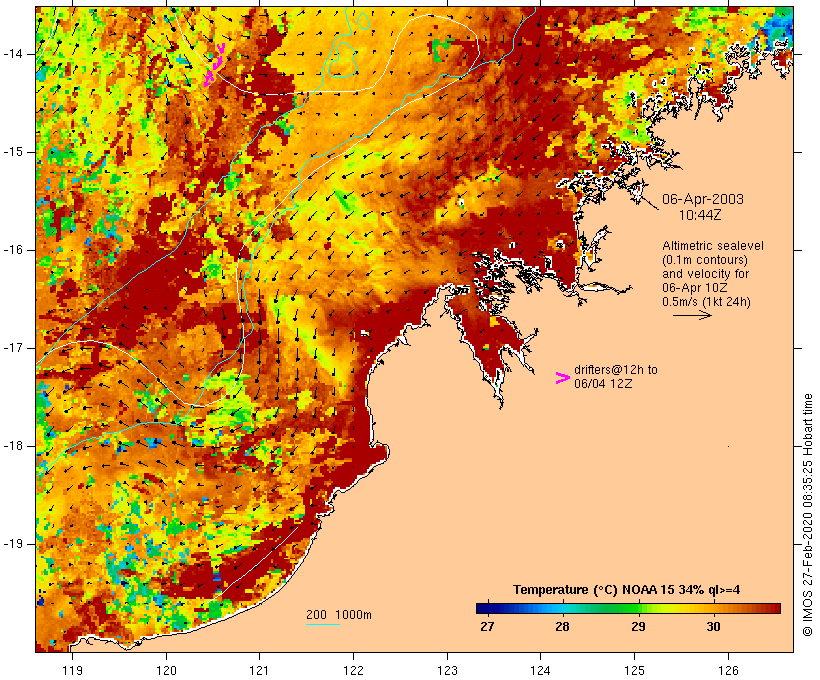Click the IMOS copyright timestamp text
The image size is (820, 680).
point(807,515)
